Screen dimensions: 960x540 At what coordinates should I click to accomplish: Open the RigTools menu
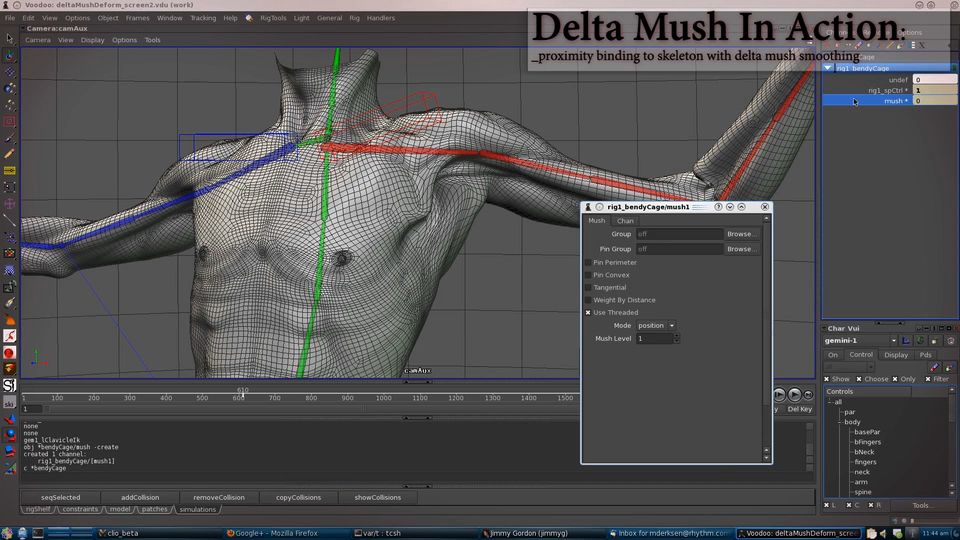point(273,18)
